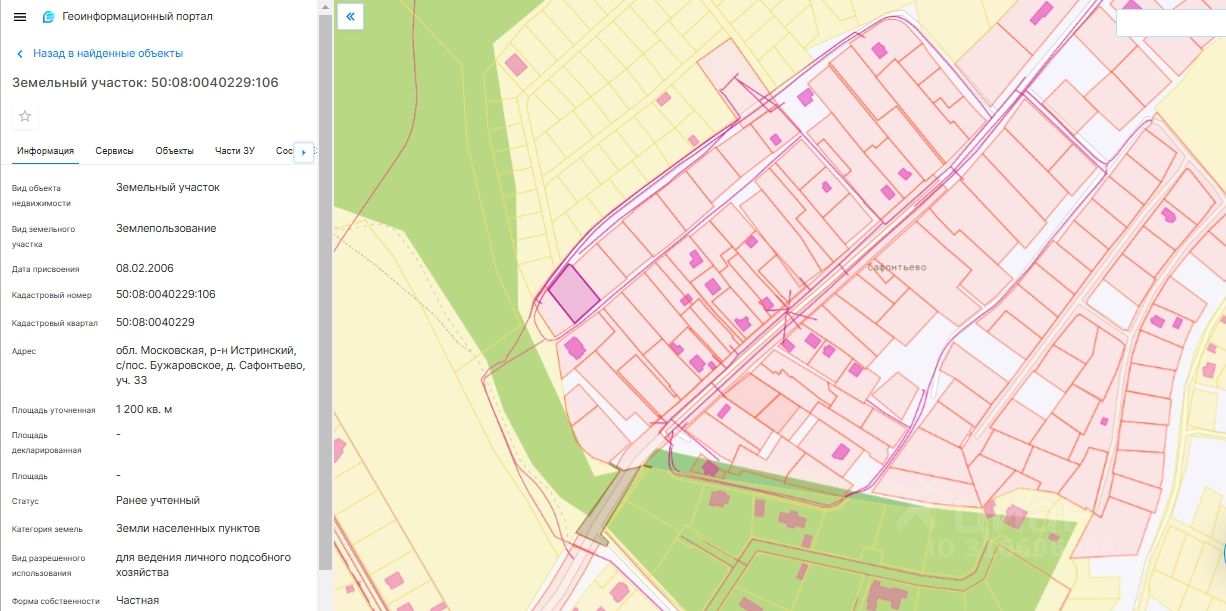The height and width of the screenshot is (611, 1226).
Task: Collapse the side panel with double-chevron button
Action: tap(350, 16)
